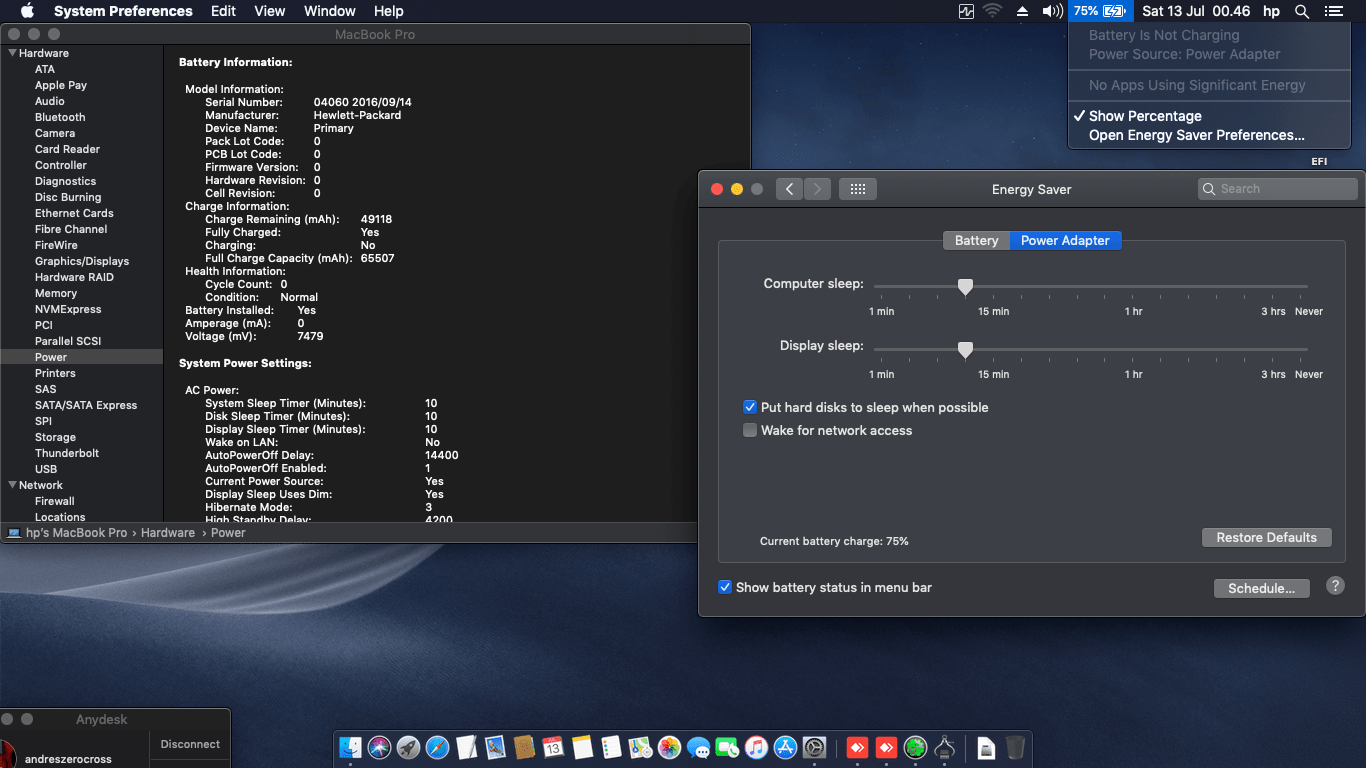Open the App Store dock icon
Image resolution: width=1366 pixels, height=768 pixels.
(786, 747)
